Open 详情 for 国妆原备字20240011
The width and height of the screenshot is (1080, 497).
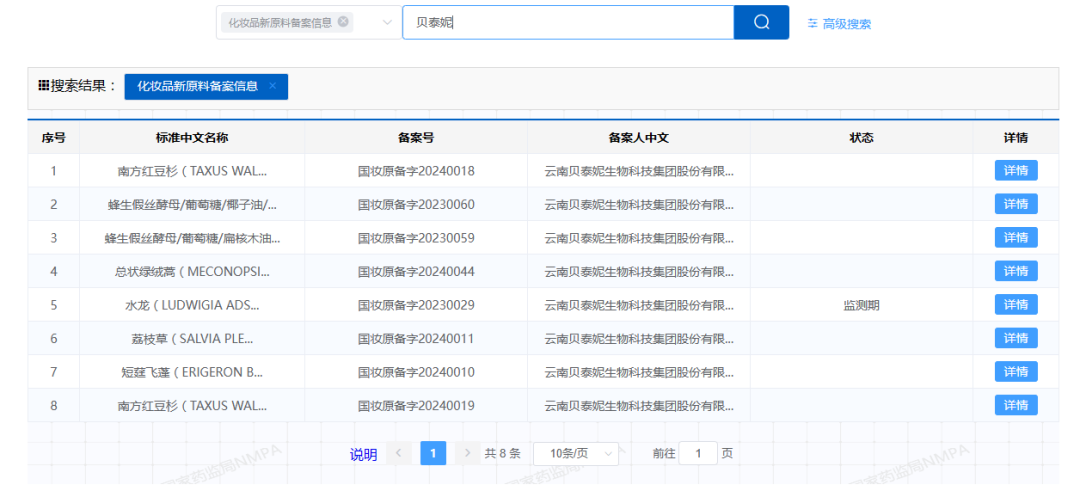click(1016, 339)
